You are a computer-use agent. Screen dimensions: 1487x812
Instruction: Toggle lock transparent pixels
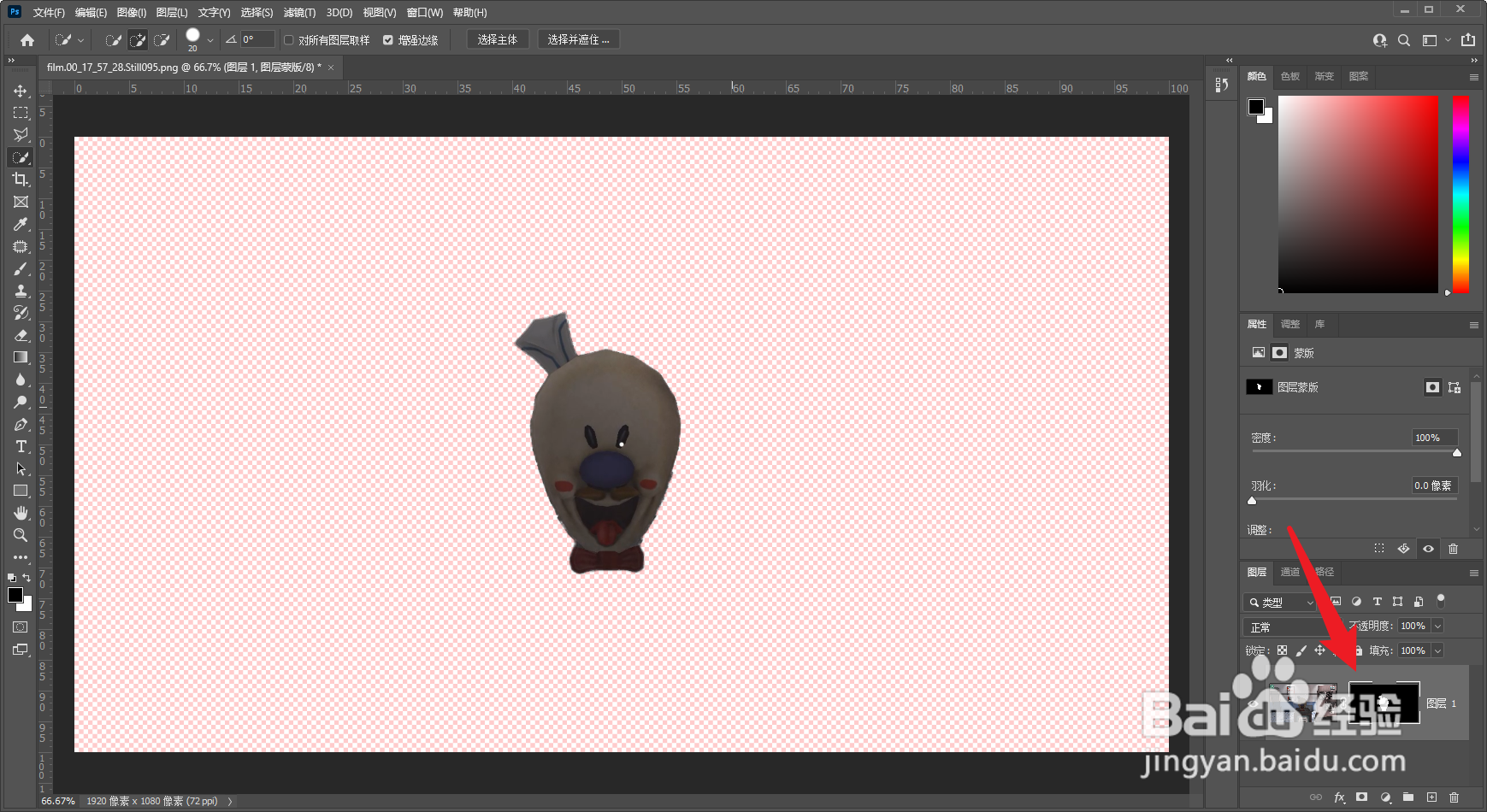click(1282, 650)
